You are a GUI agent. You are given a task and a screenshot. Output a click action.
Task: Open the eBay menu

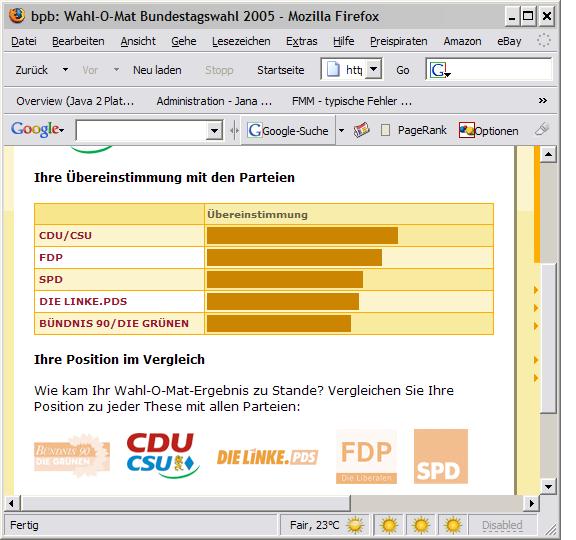[509, 41]
